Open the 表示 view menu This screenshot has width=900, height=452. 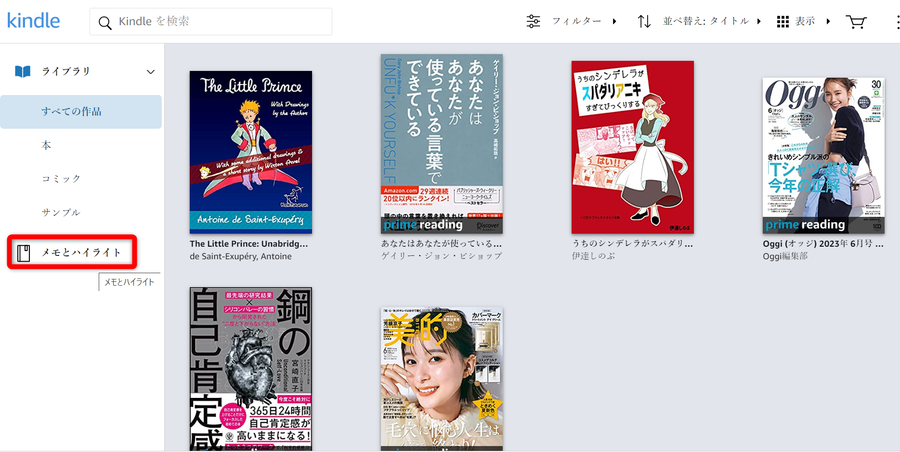[804, 22]
